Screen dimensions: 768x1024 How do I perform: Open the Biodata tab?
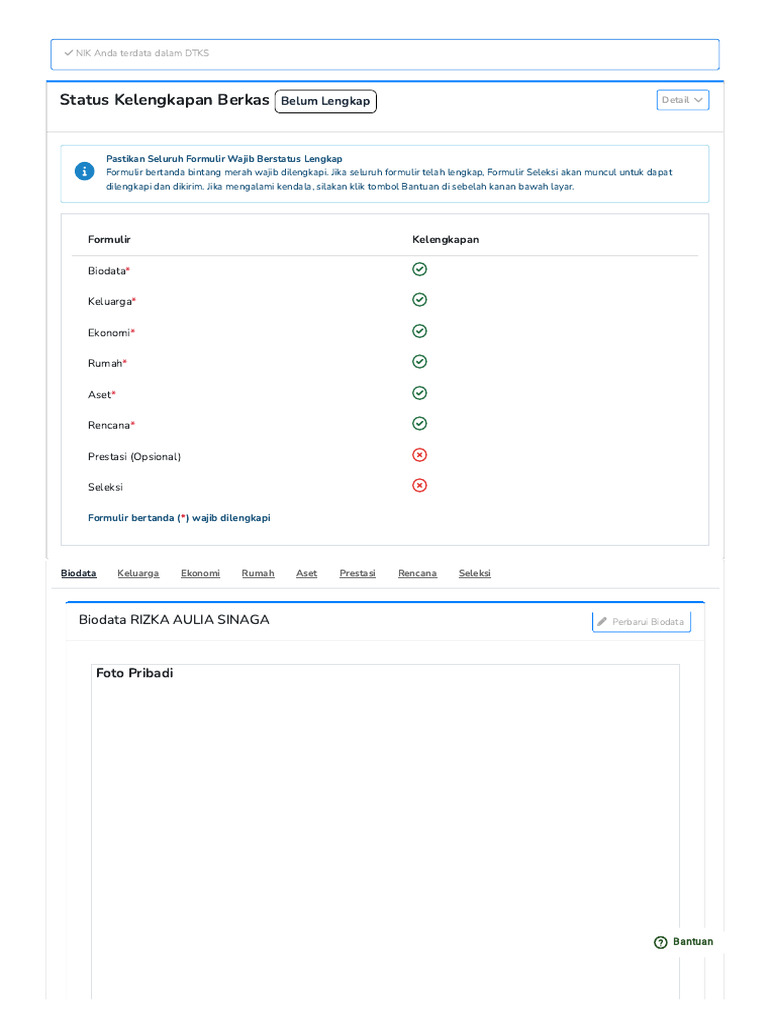(78, 573)
